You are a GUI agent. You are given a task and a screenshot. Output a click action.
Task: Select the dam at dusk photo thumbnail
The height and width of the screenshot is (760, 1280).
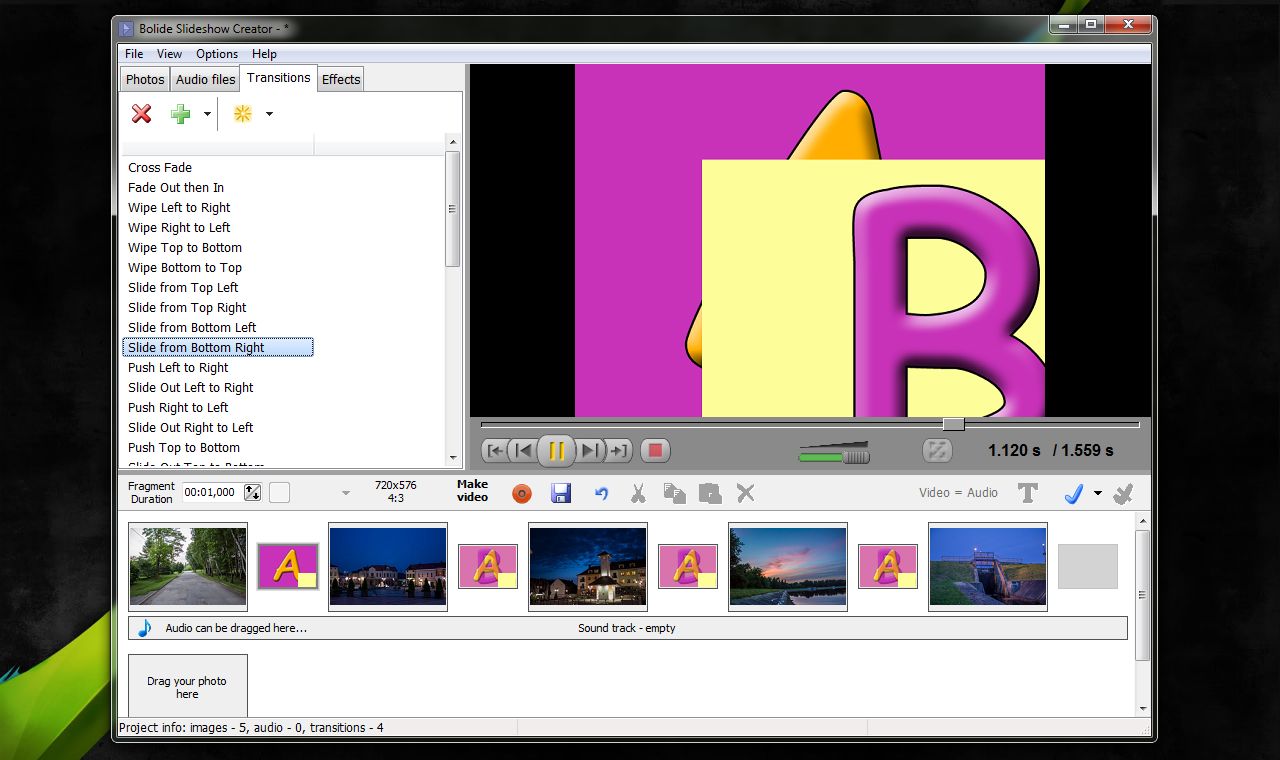(x=988, y=567)
